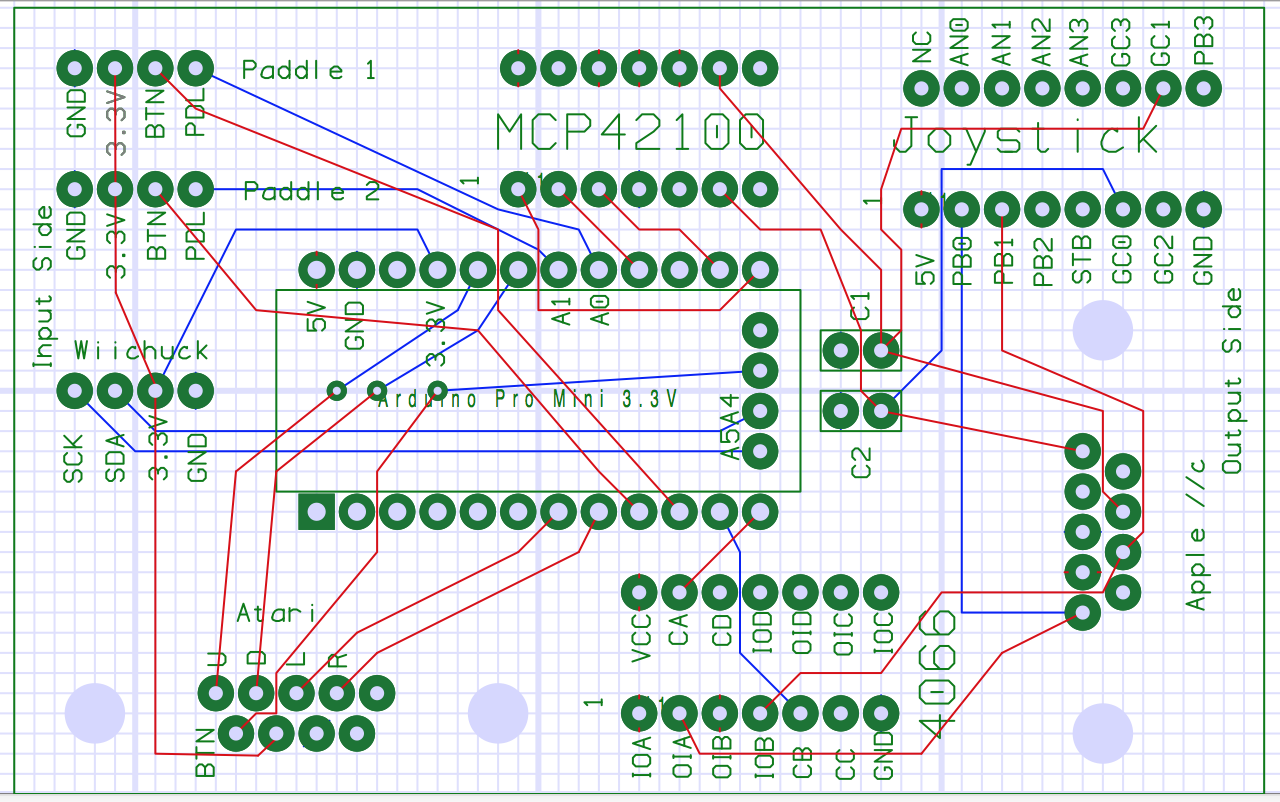
Task: Click the pad above the GC1 label
Action: coord(1162,89)
